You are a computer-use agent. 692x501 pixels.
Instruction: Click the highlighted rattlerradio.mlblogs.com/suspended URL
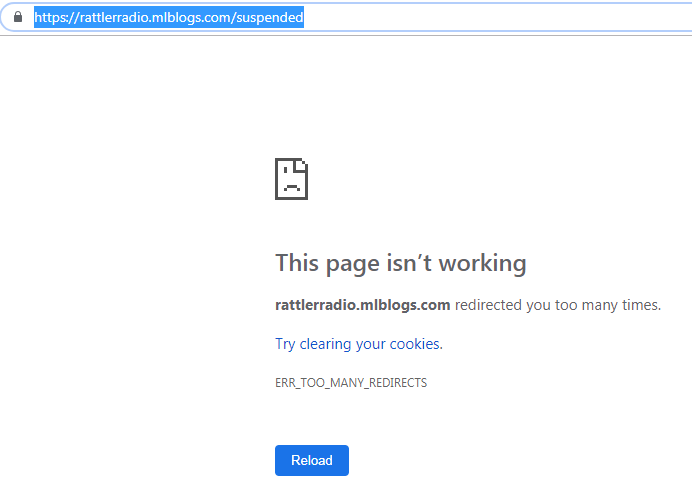[x=169, y=17]
